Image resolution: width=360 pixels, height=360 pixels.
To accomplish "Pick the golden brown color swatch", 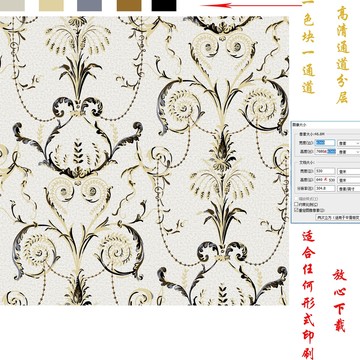I will pos(129,5).
